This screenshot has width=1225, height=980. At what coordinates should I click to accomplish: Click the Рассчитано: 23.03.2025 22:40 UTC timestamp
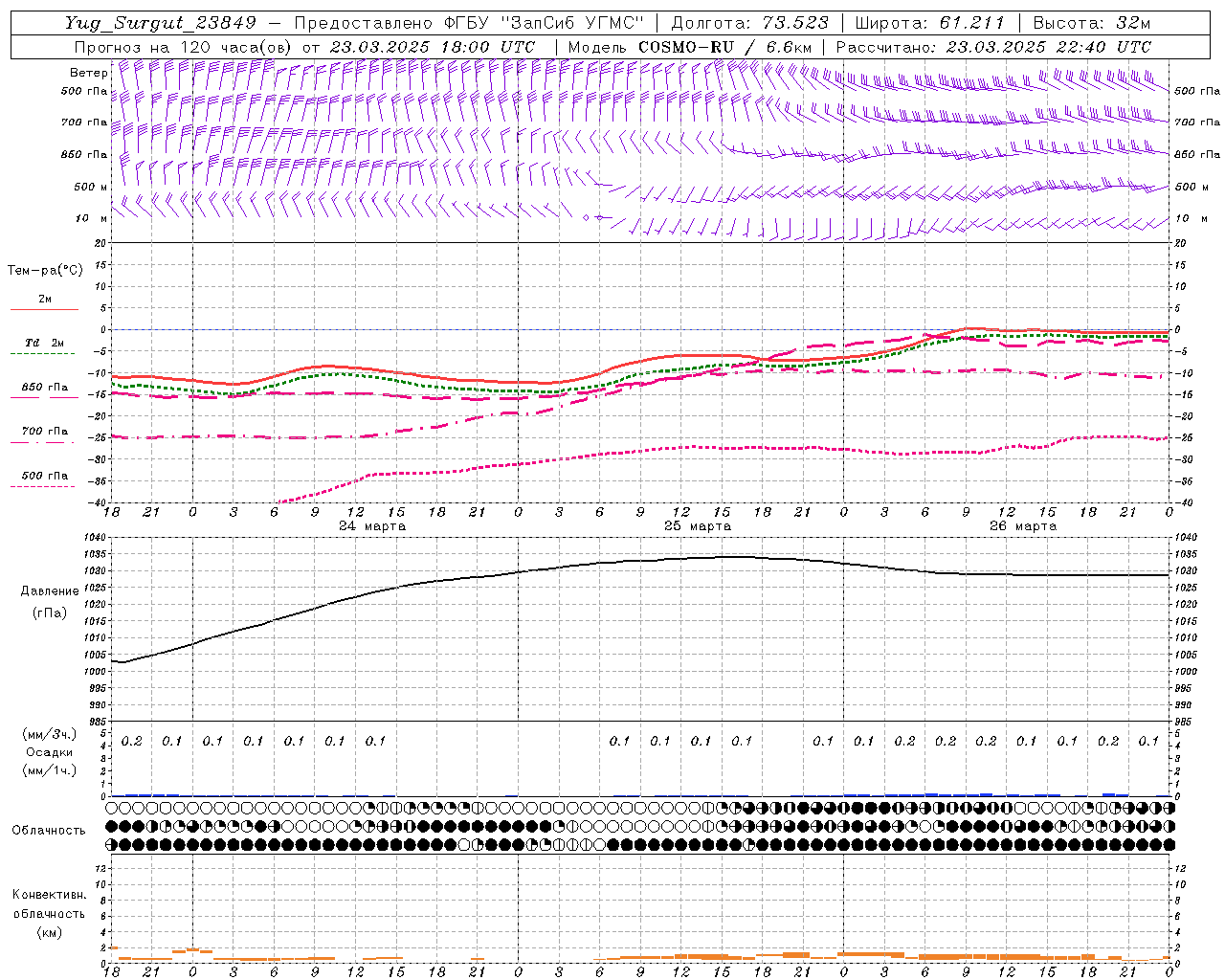click(993, 47)
